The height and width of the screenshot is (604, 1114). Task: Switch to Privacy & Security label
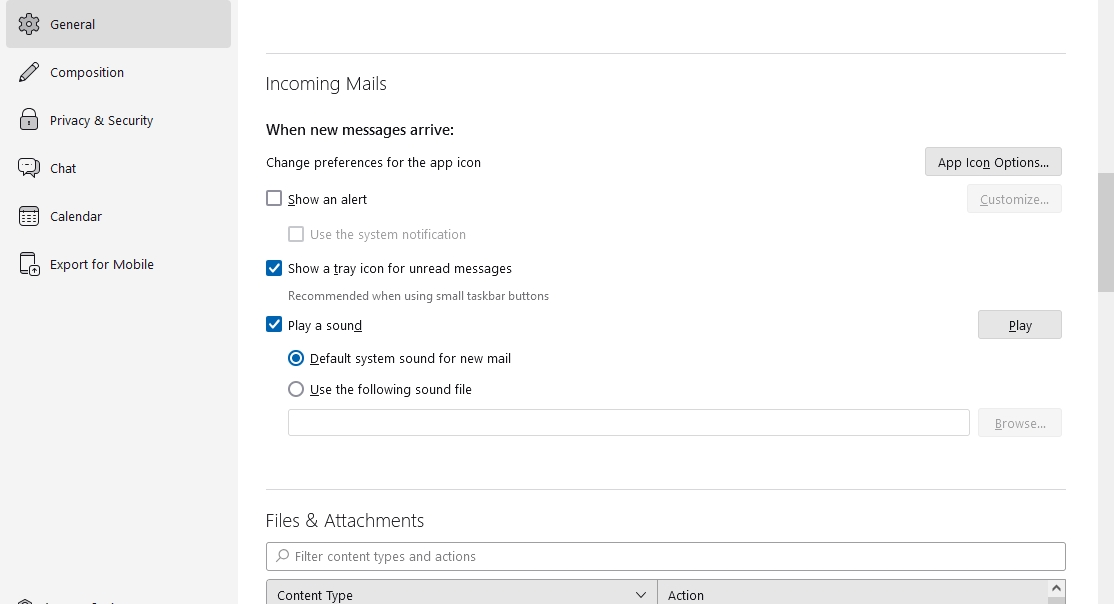coord(101,120)
